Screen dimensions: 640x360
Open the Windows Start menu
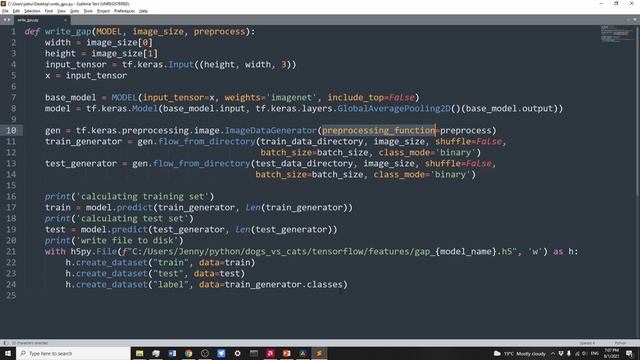[x=8, y=353]
